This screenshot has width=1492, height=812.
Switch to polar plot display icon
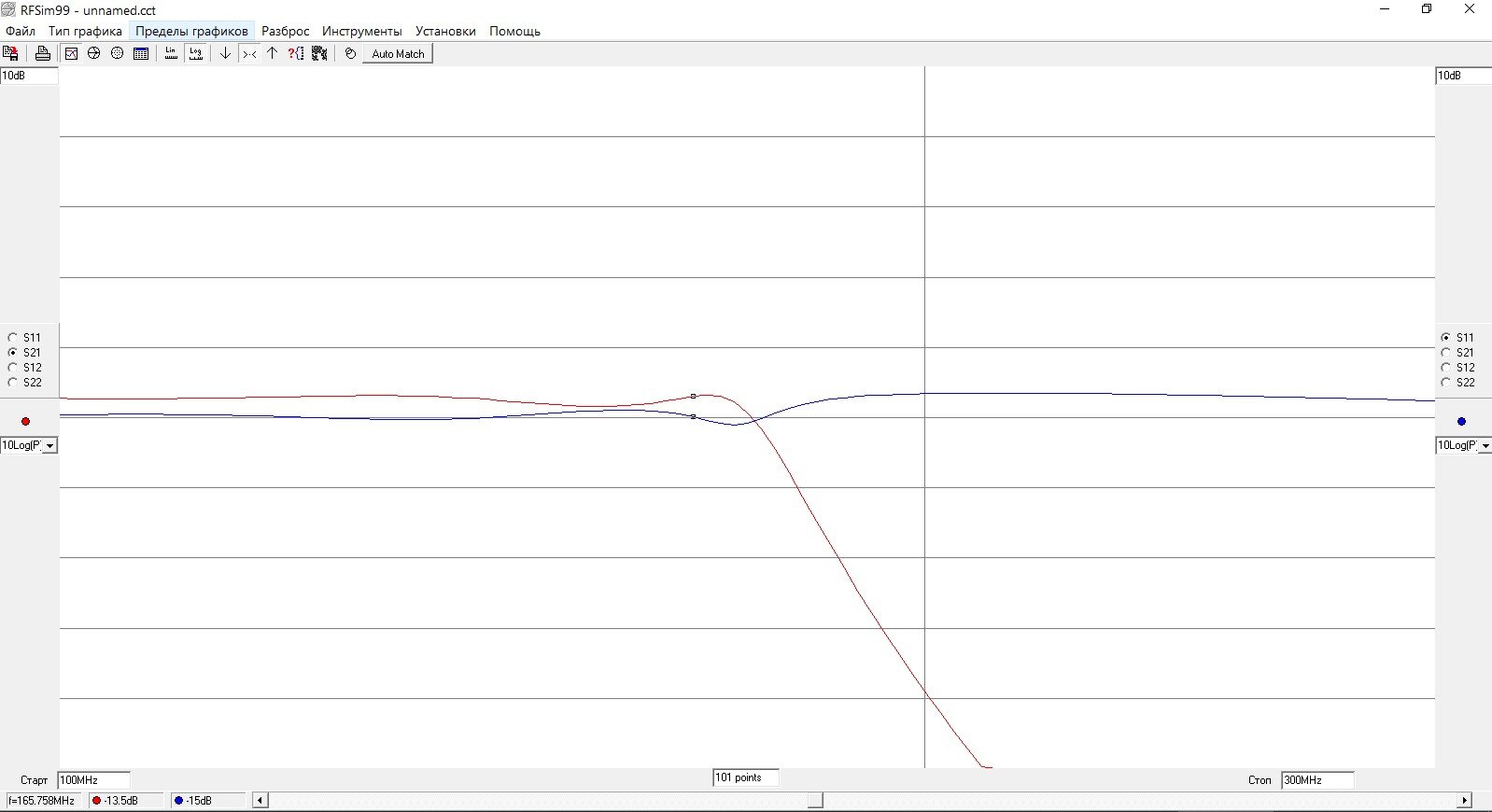tap(118, 54)
